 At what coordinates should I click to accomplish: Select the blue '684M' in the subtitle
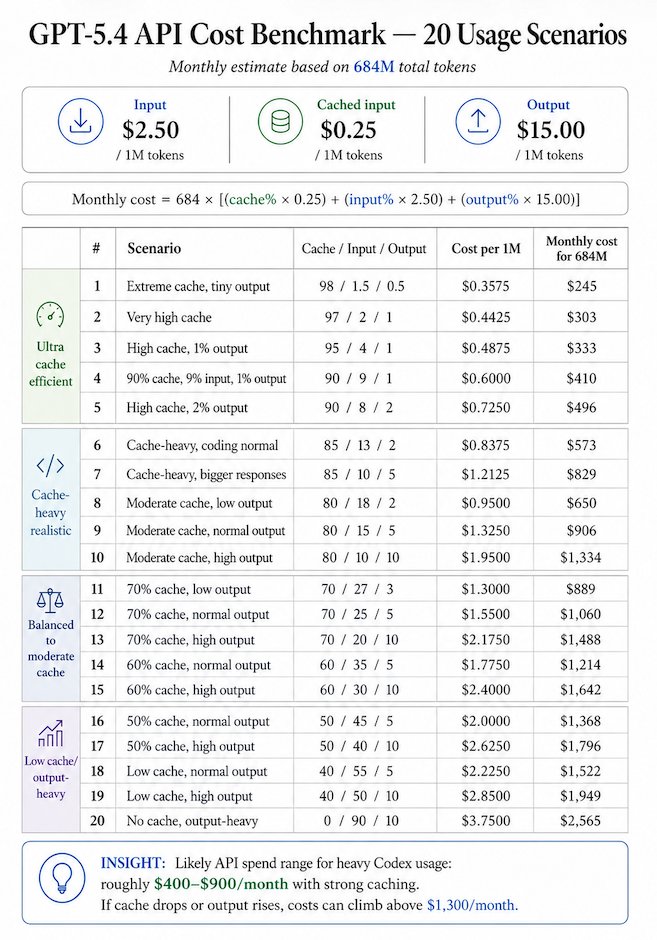(373, 67)
